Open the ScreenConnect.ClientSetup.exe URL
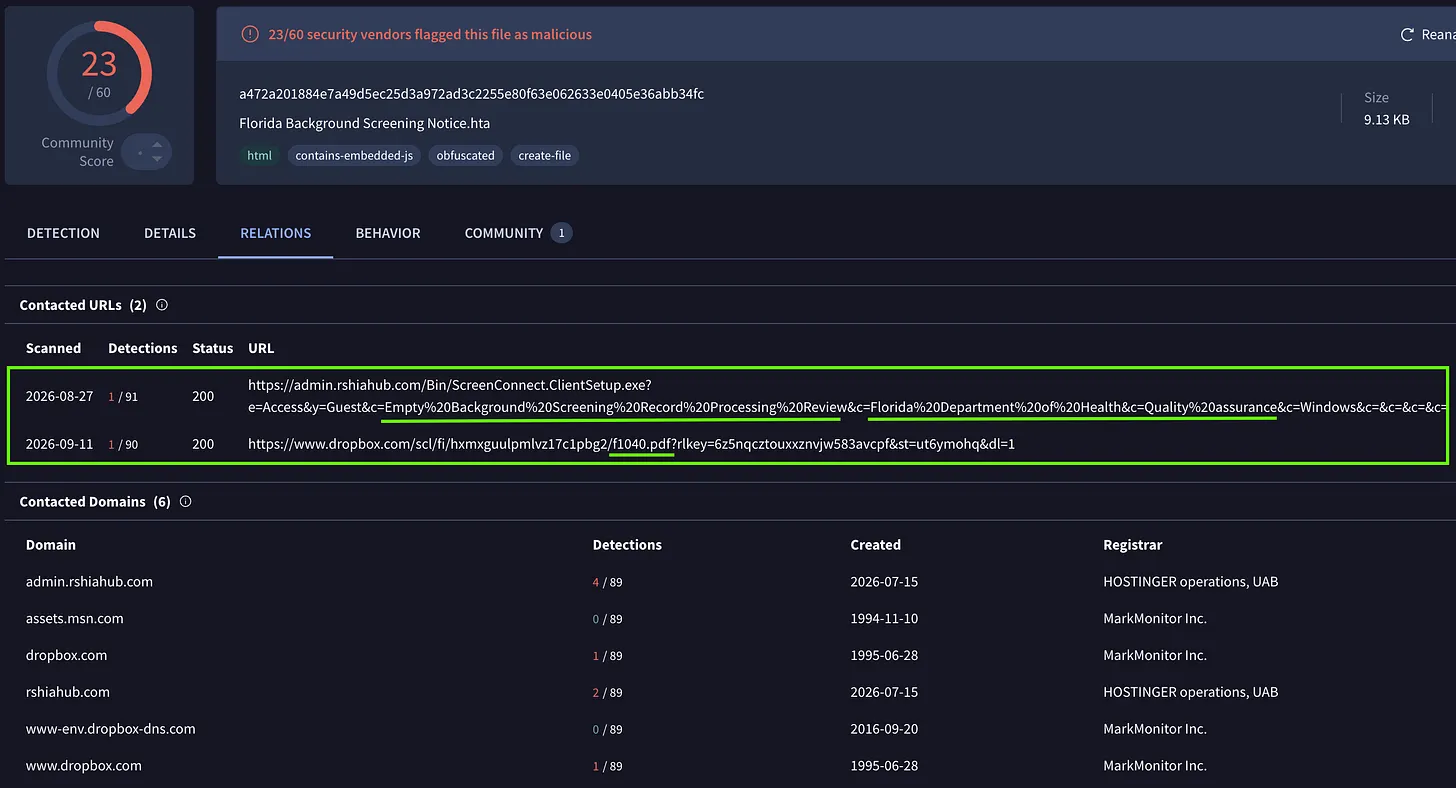This screenshot has width=1456, height=788. [847, 396]
